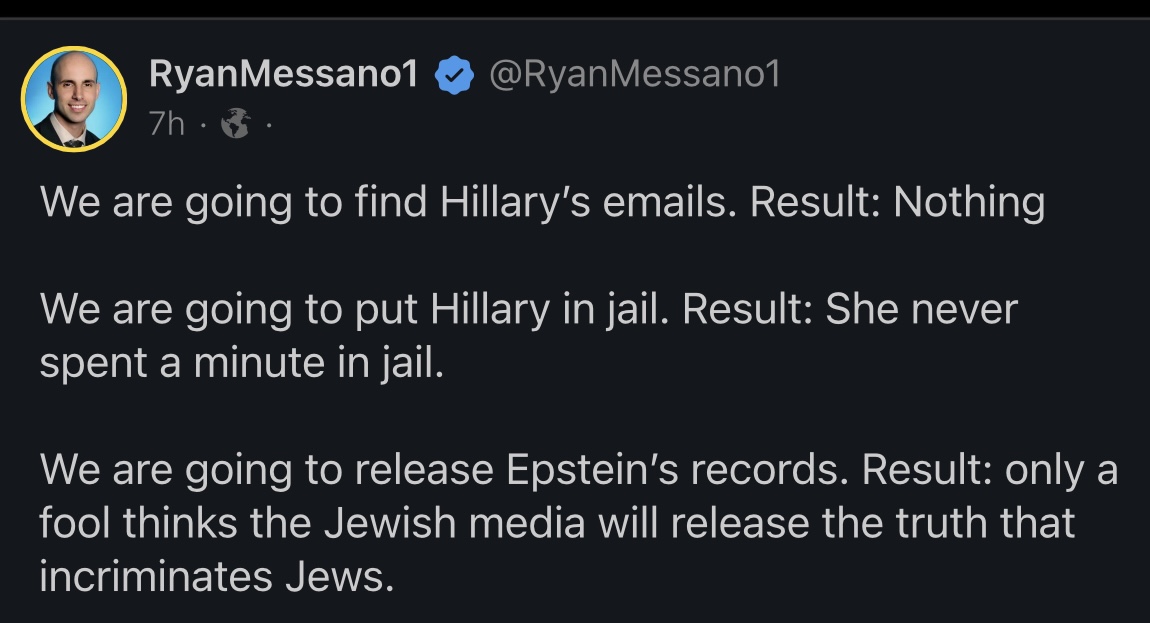1150x623 pixels.
Task: Click the "Result: Nothing" text
Action: click(897, 203)
